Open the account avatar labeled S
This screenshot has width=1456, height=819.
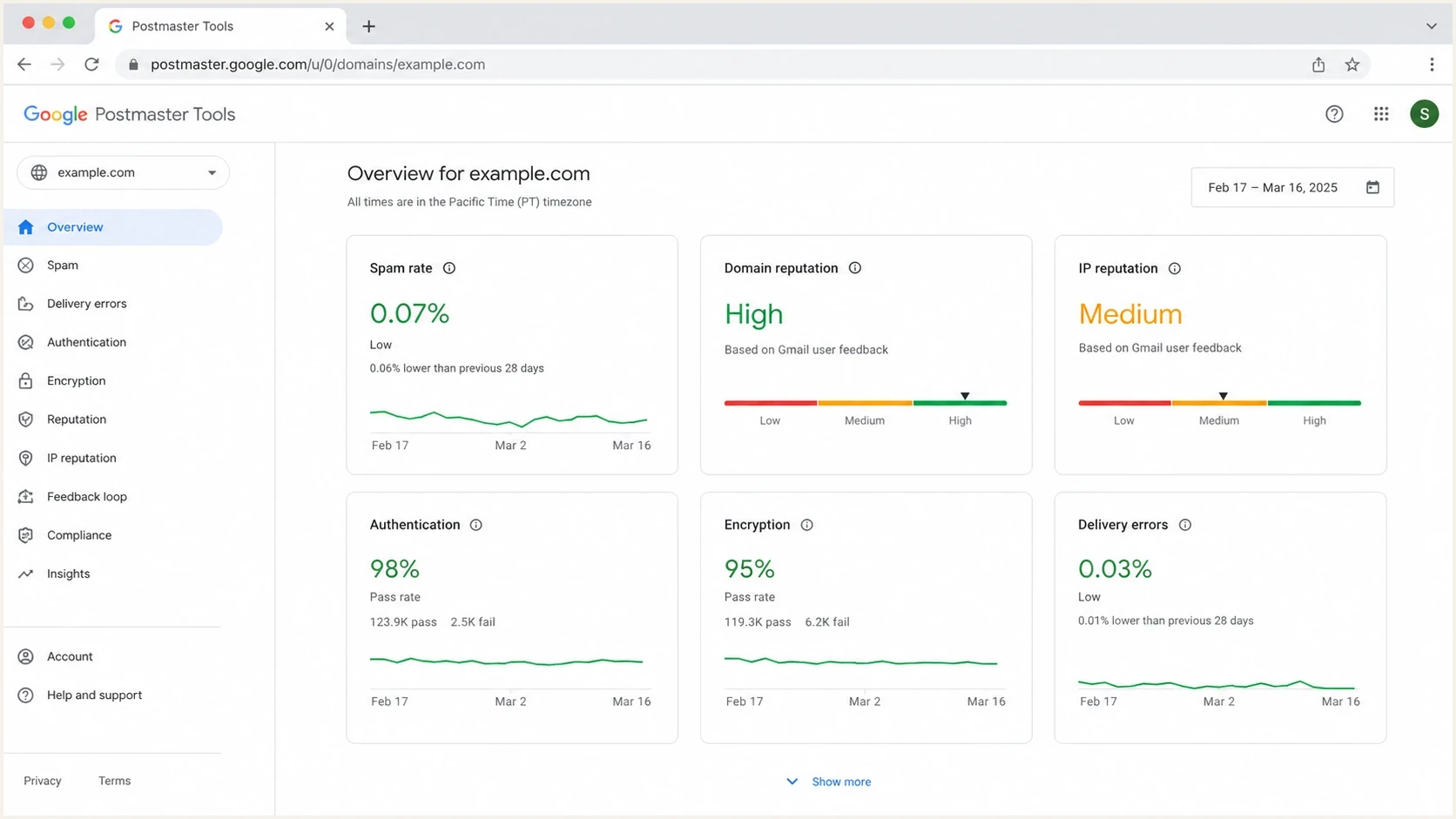[1425, 114]
